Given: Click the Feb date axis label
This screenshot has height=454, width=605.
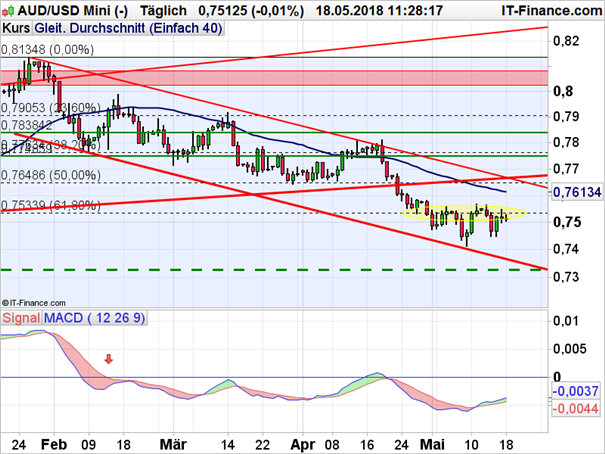Looking at the screenshot, I should 54,444.
